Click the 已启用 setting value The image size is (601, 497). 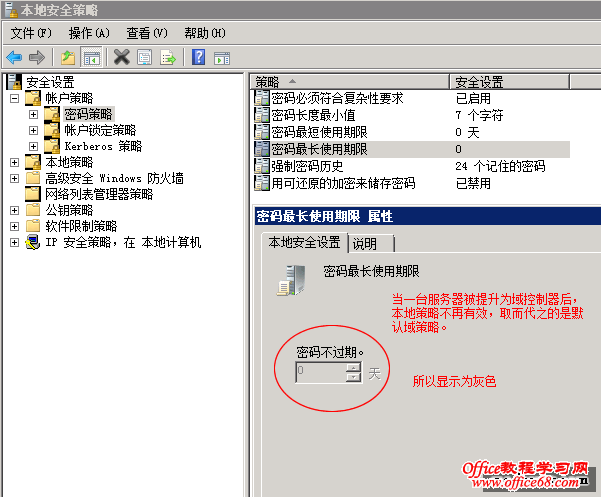(473, 98)
